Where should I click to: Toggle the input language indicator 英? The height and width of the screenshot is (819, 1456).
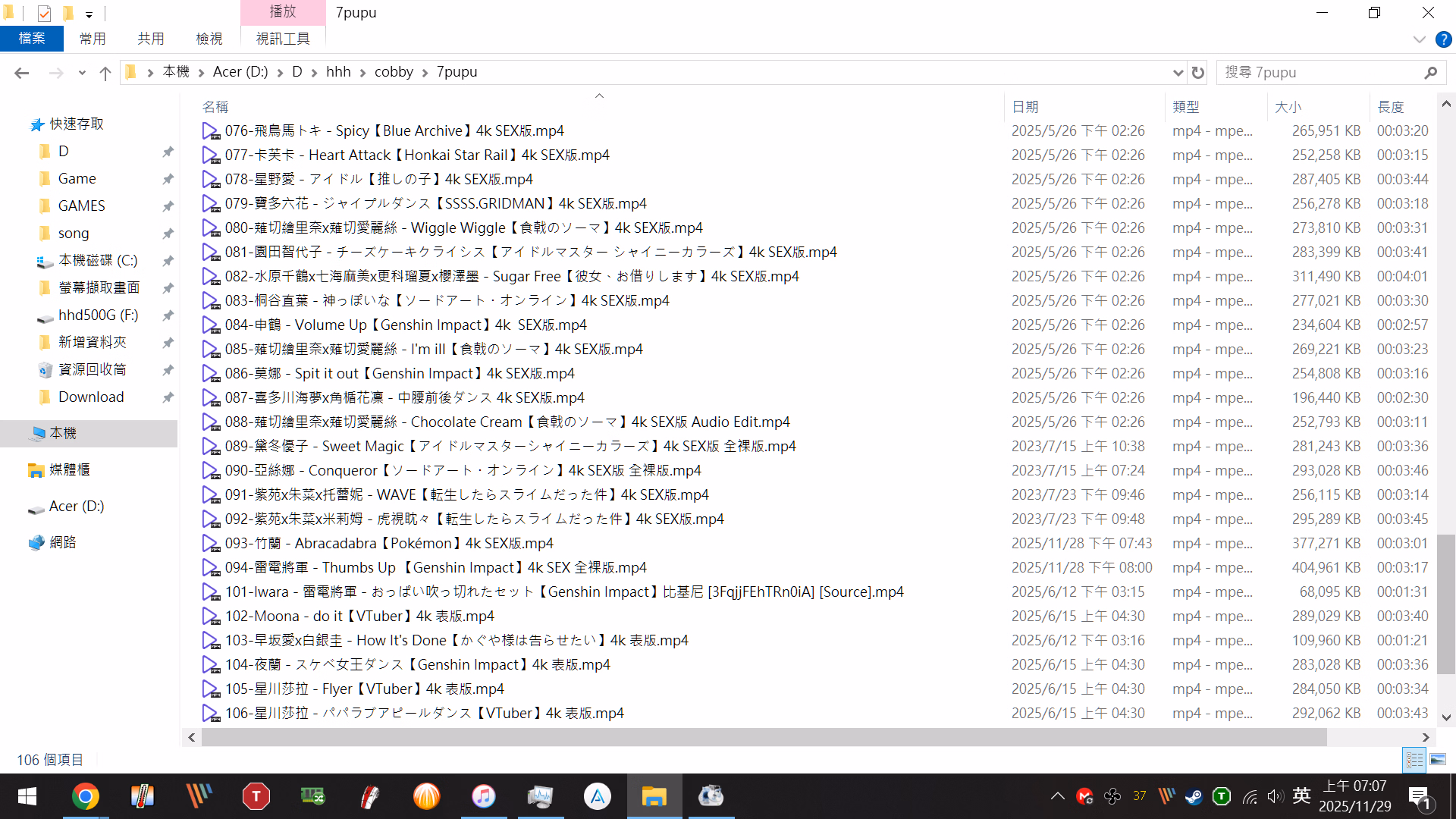pos(1301,795)
